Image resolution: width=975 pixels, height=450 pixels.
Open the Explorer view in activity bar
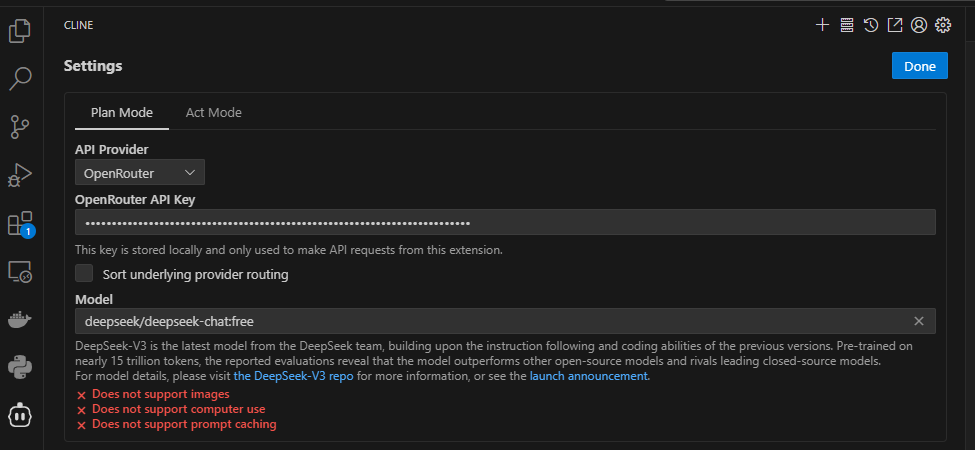click(x=20, y=30)
